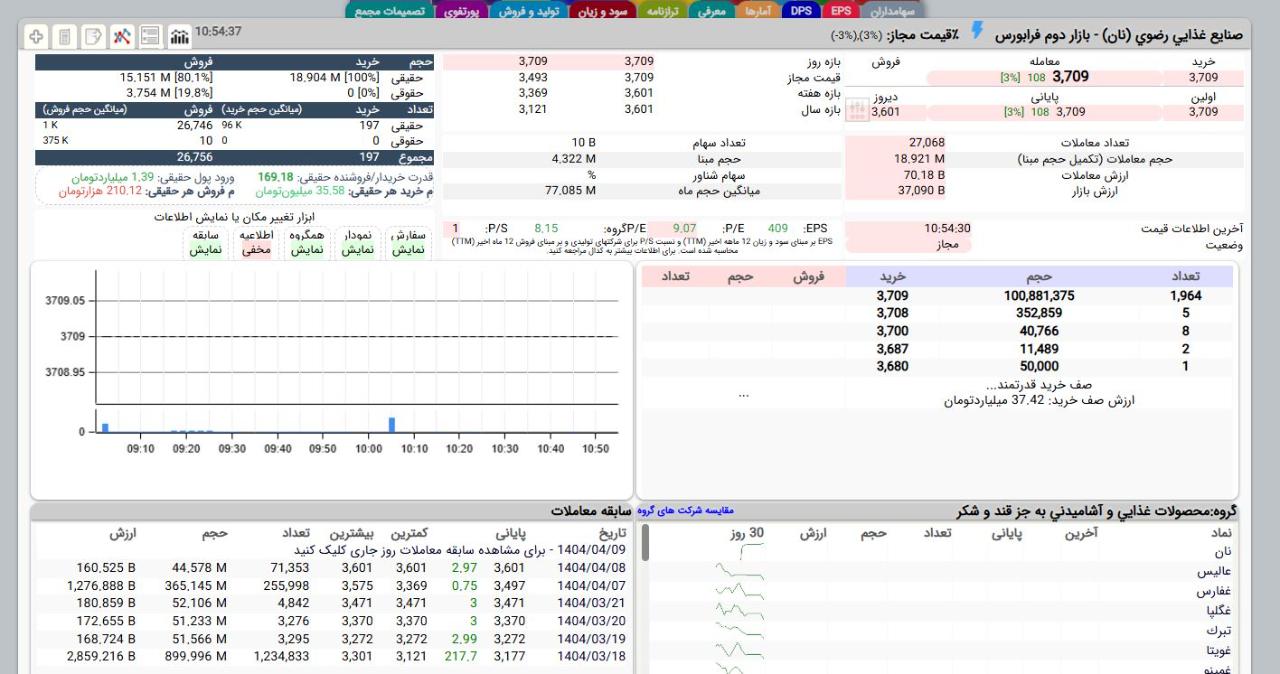Toggle the نمودار display button
This screenshot has height=674, width=1280.
(357, 243)
